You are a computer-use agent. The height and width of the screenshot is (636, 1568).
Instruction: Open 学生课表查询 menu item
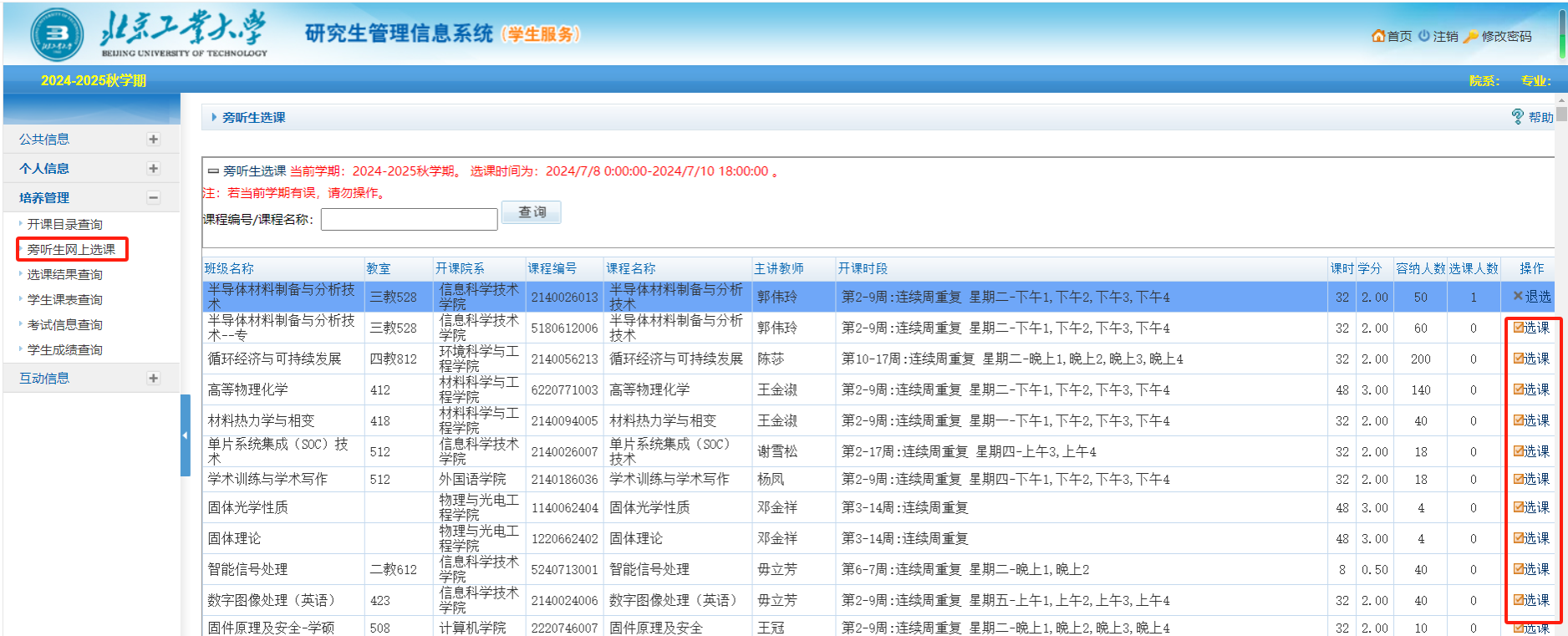click(64, 299)
